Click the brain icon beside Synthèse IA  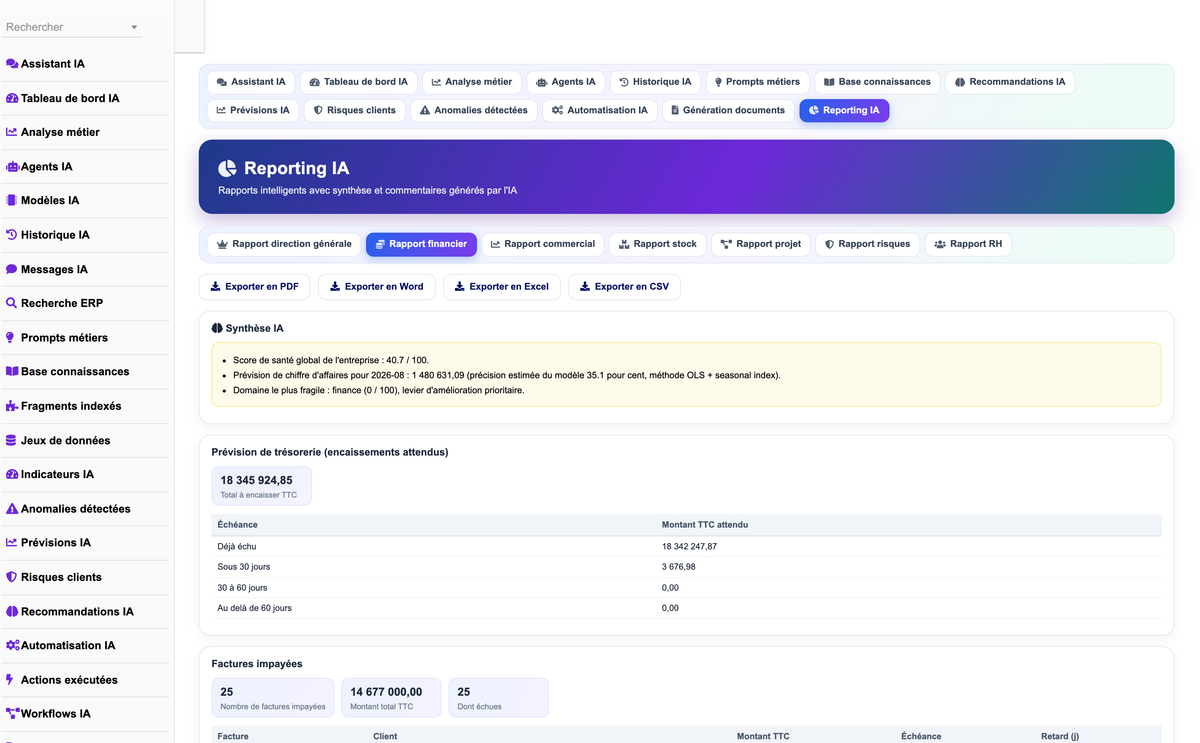pyautogui.click(x=217, y=328)
